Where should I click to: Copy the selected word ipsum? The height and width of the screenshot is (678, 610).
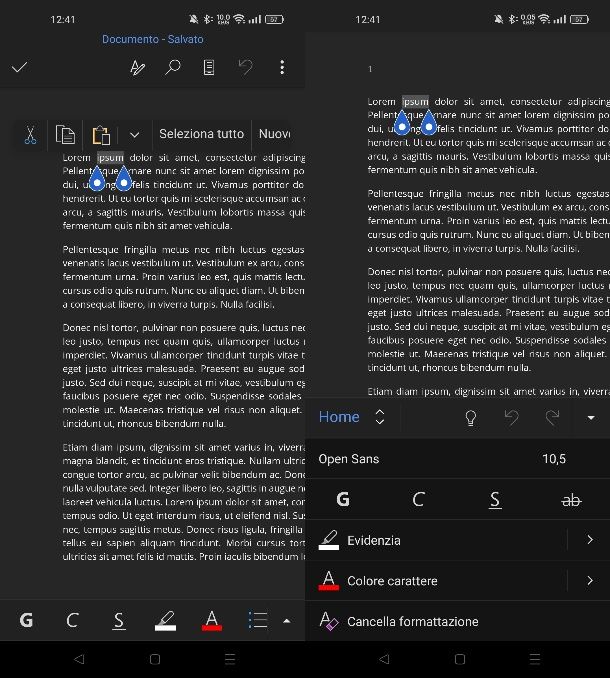tap(65, 134)
